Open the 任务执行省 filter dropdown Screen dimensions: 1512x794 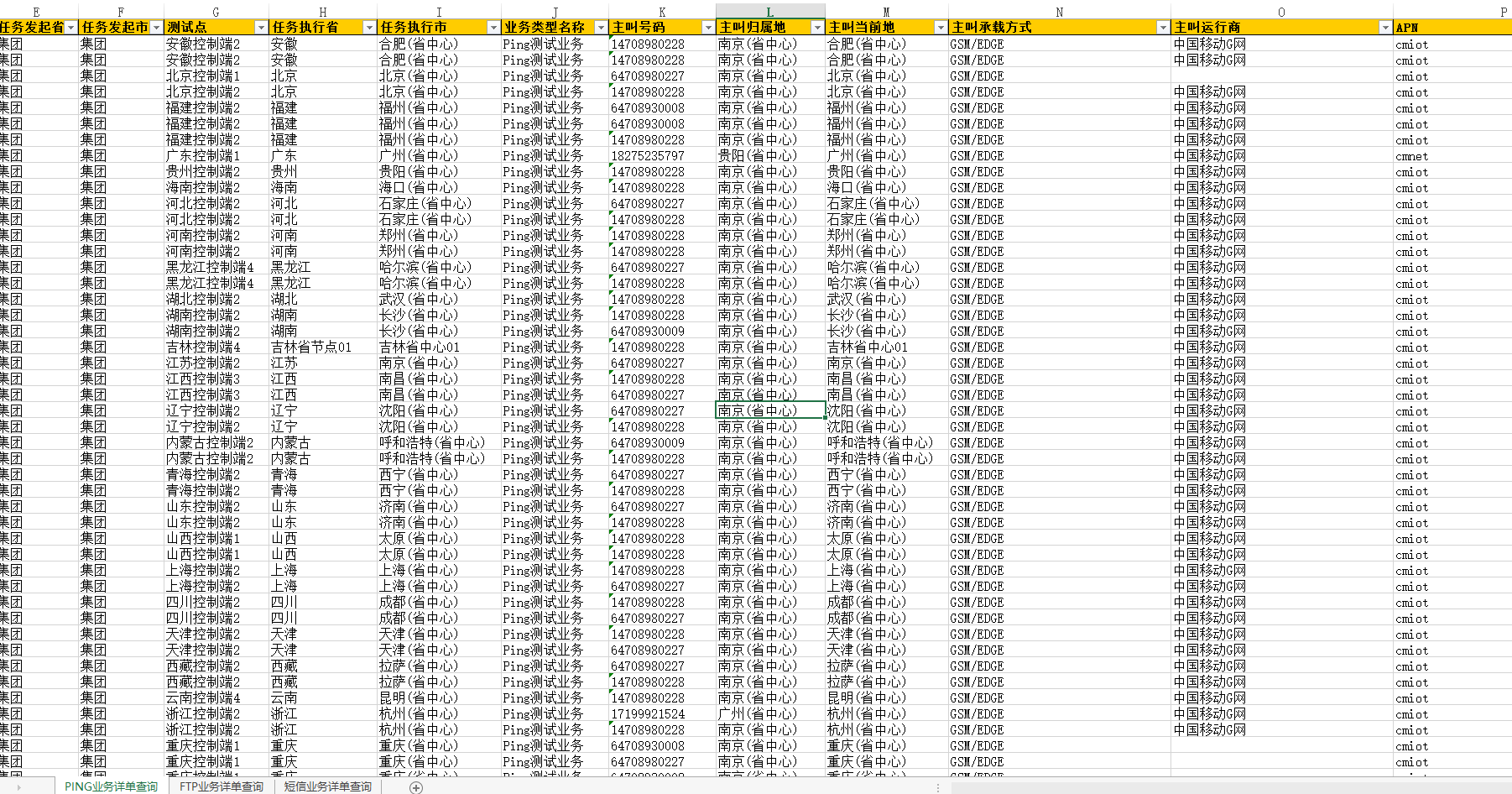[369, 28]
